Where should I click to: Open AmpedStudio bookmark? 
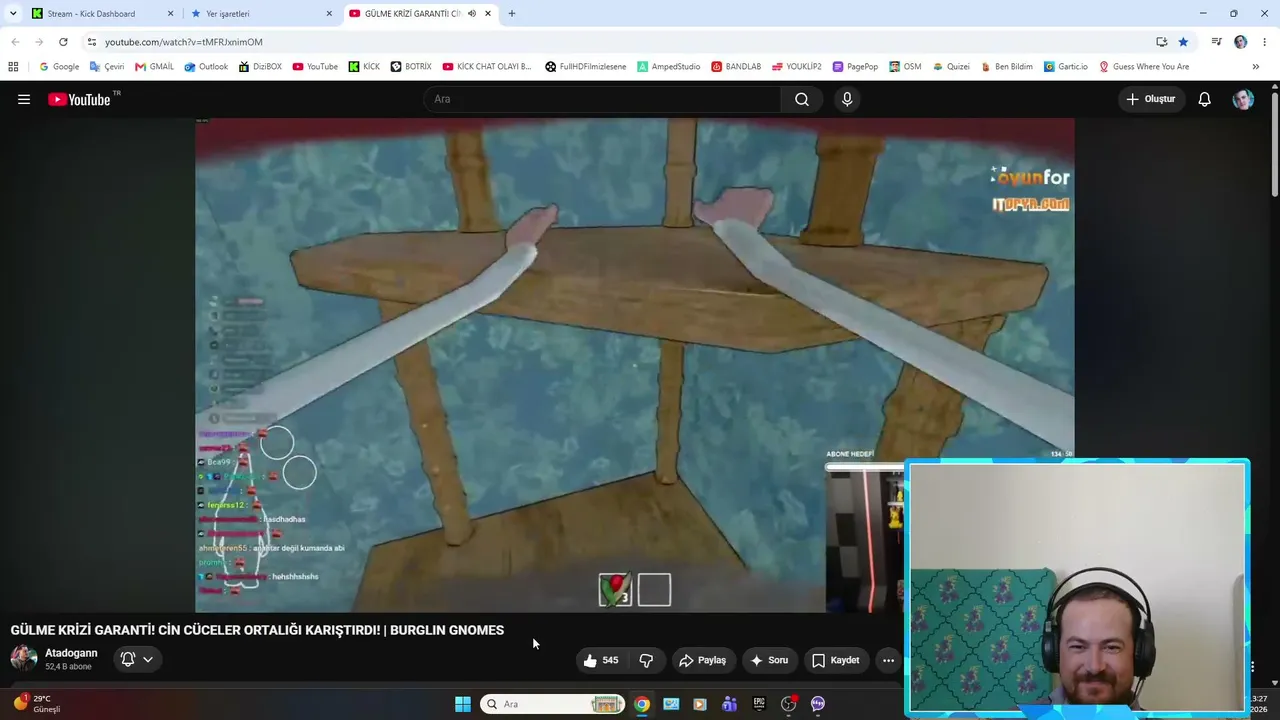pos(669,67)
